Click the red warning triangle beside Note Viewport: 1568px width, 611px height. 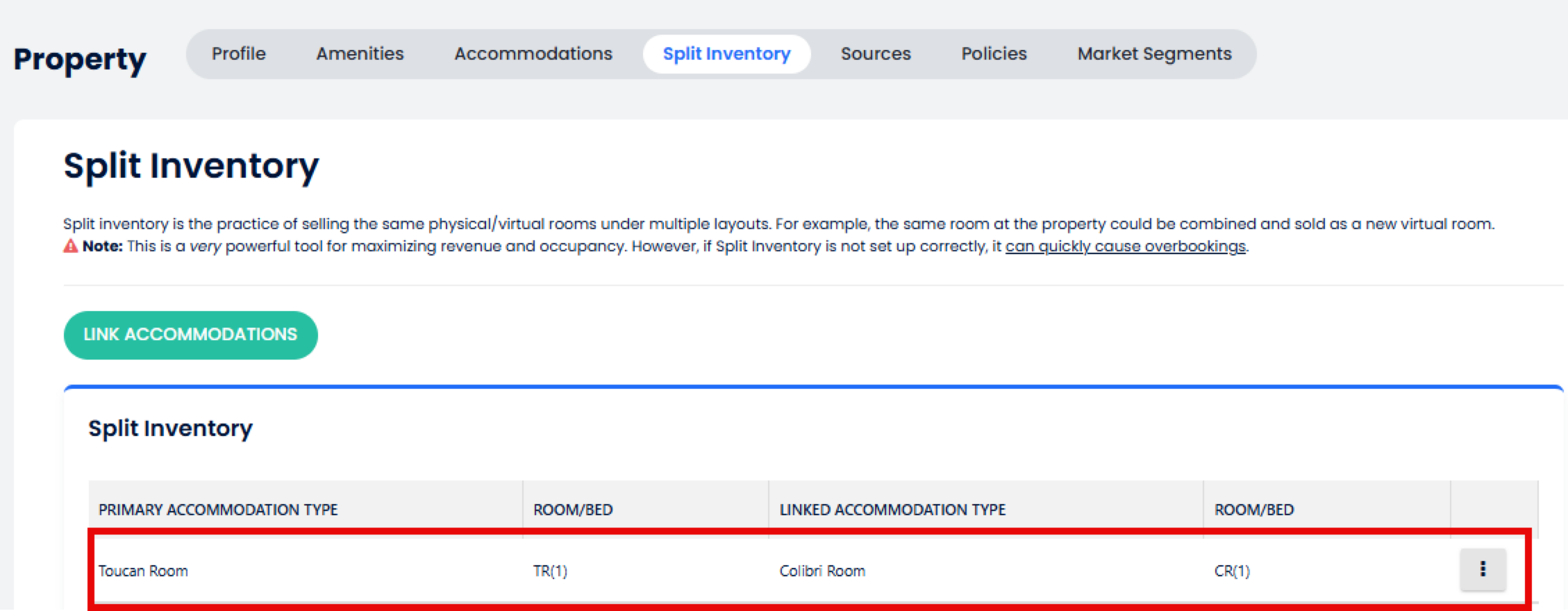pos(71,246)
